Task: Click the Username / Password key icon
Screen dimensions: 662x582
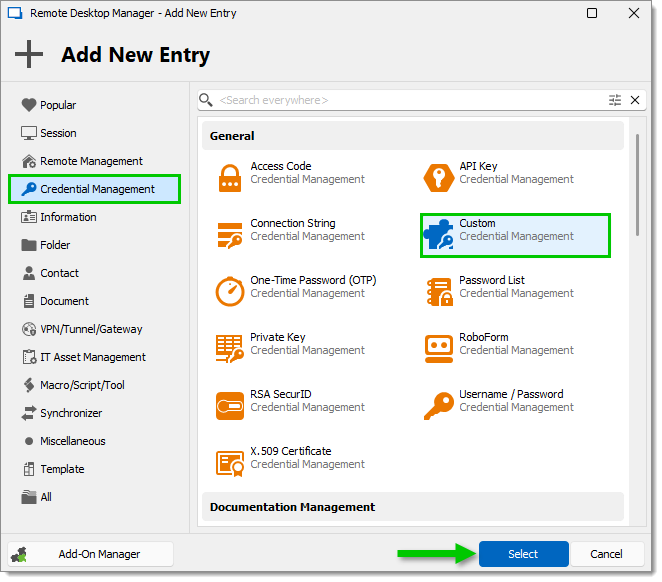Action: (x=439, y=406)
